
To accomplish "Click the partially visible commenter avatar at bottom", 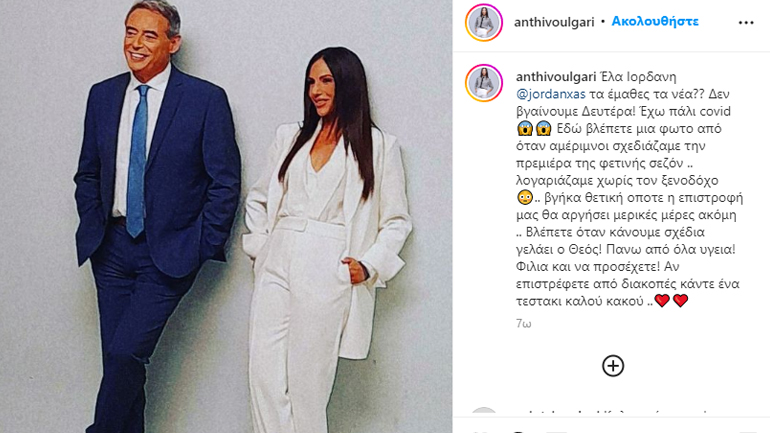I will 484,412.
